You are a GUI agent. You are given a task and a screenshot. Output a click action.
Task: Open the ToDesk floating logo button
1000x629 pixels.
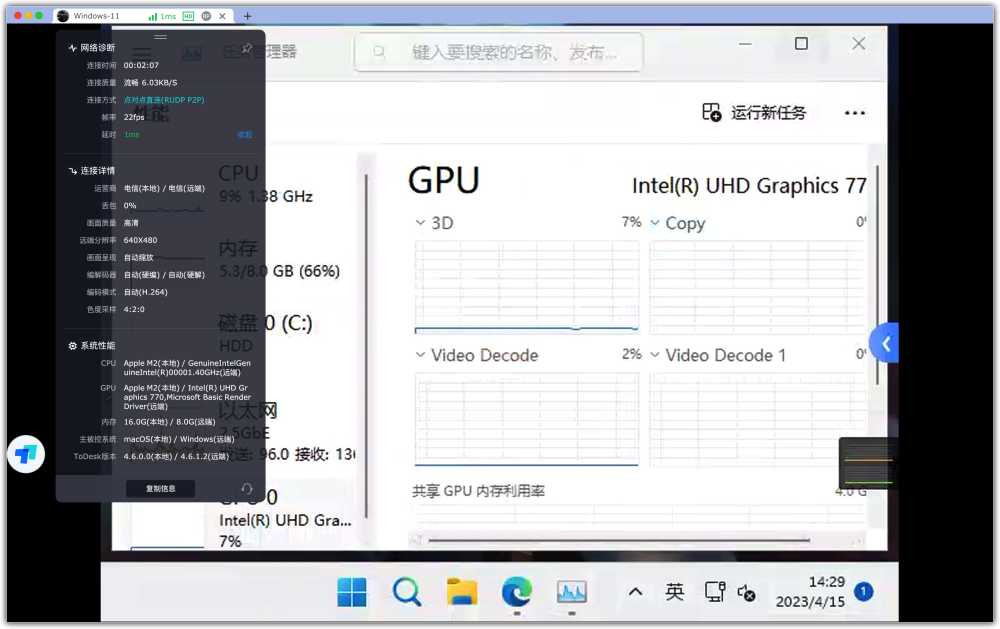click(x=26, y=454)
